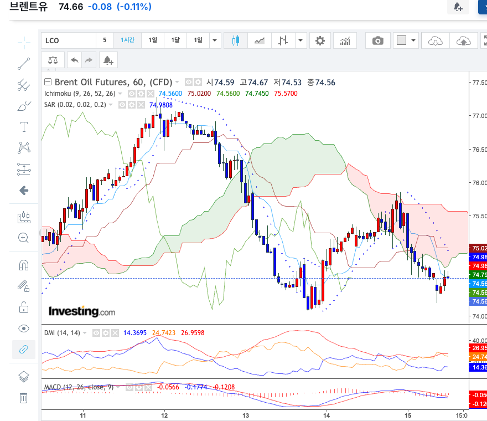Remove the SAR indicator

141,105
